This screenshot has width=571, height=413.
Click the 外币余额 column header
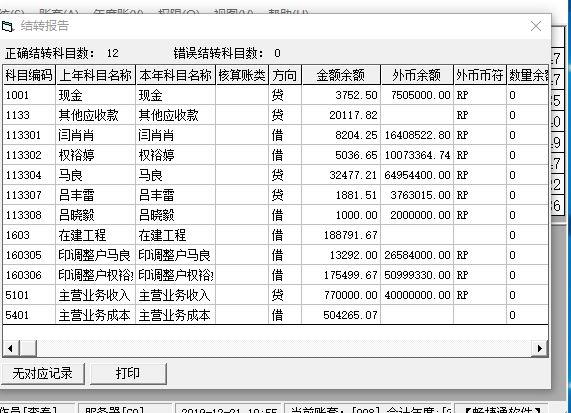[x=417, y=75]
